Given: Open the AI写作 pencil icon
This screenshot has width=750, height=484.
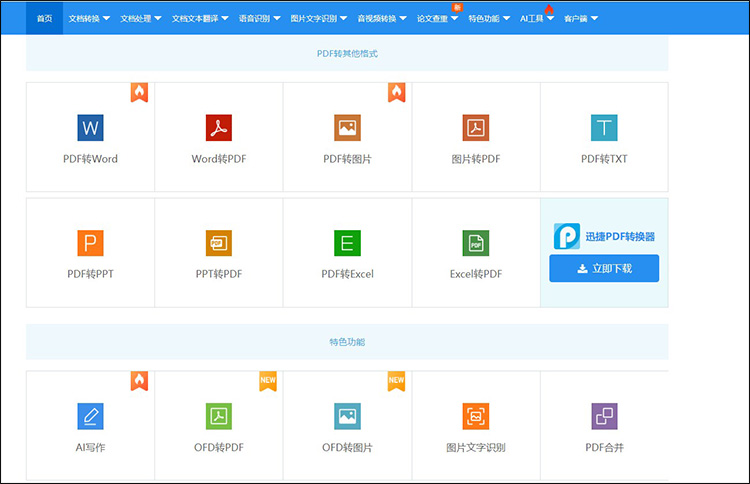Looking at the screenshot, I should tap(90, 416).
